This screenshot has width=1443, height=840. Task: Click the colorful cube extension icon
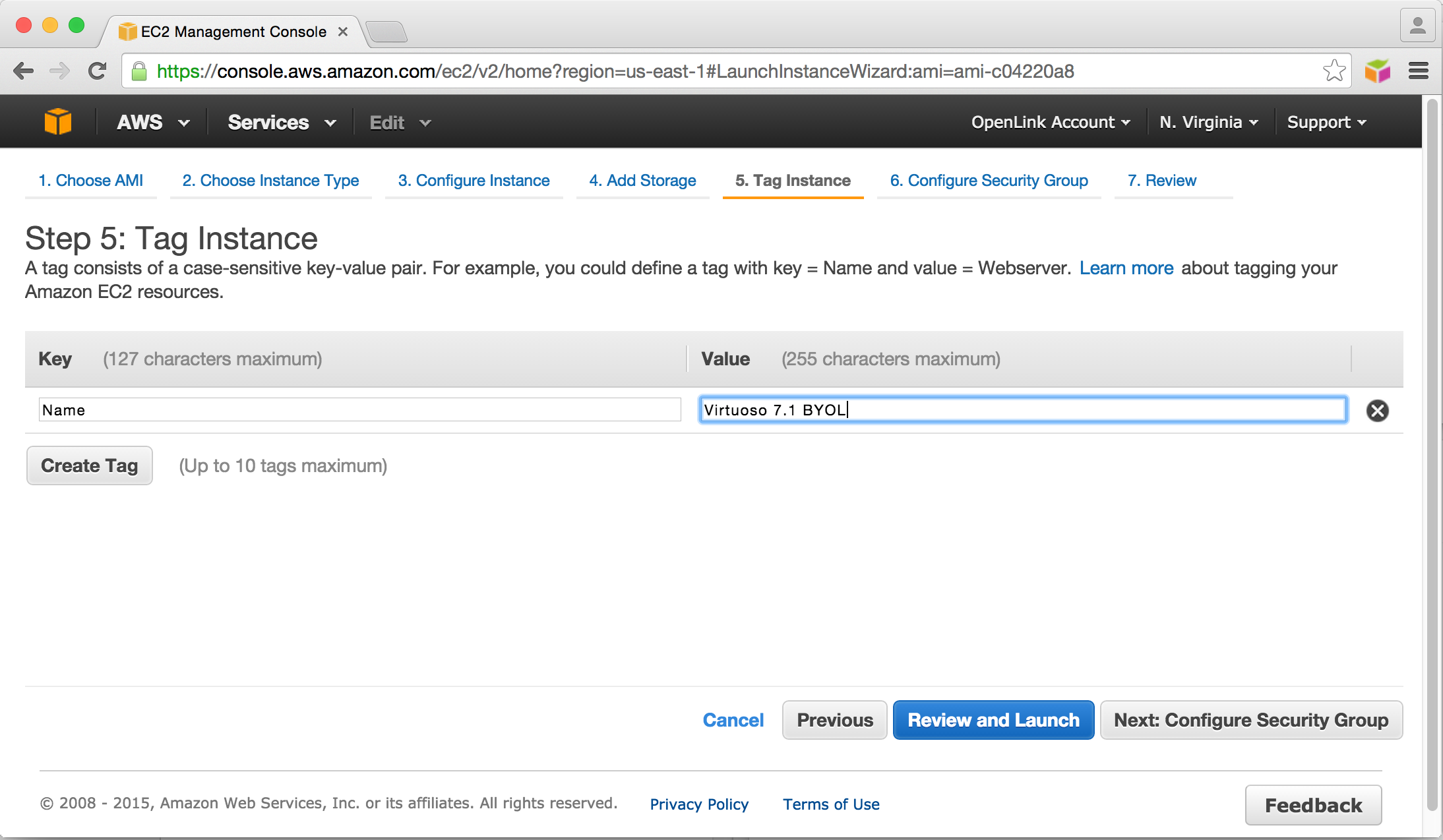1377,71
